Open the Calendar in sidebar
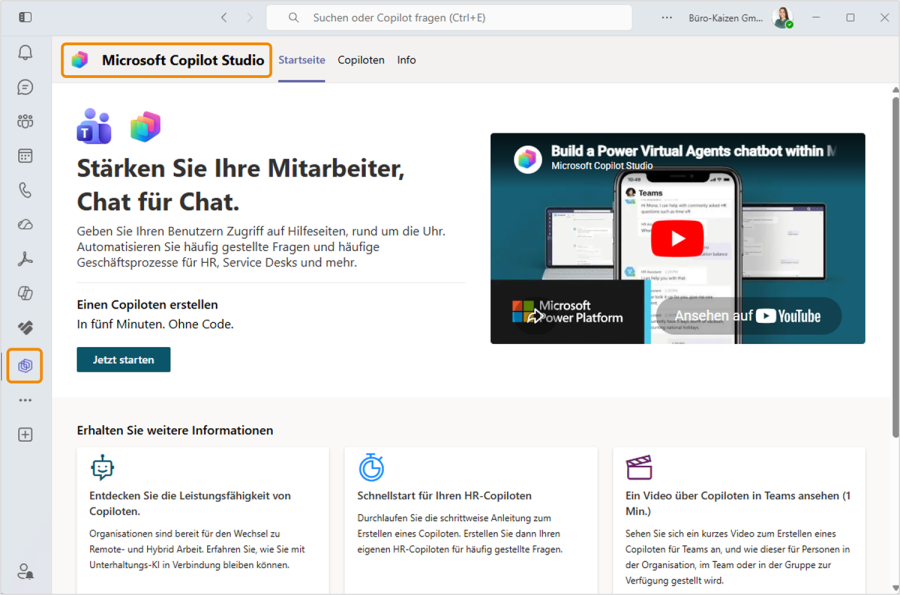This screenshot has width=900, height=595. coord(25,156)
